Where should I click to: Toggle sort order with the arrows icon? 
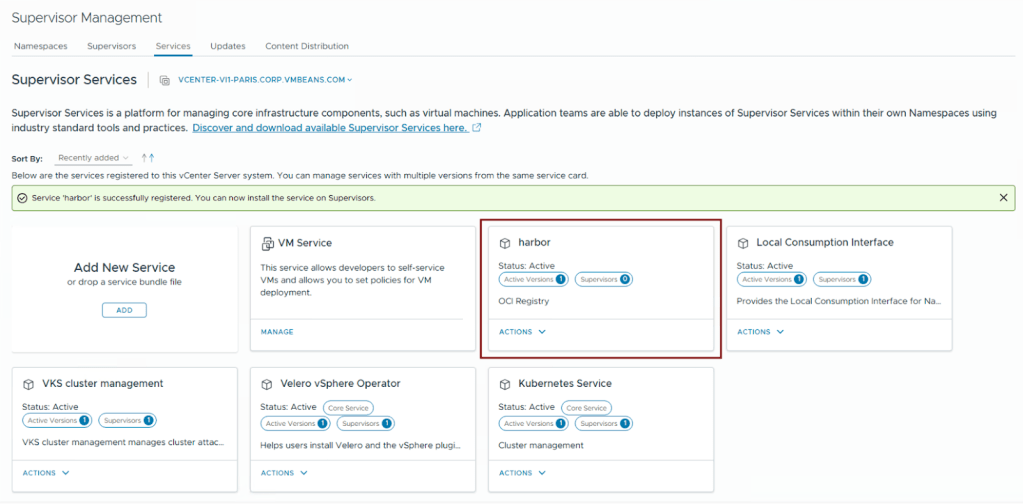coord(148,158)
